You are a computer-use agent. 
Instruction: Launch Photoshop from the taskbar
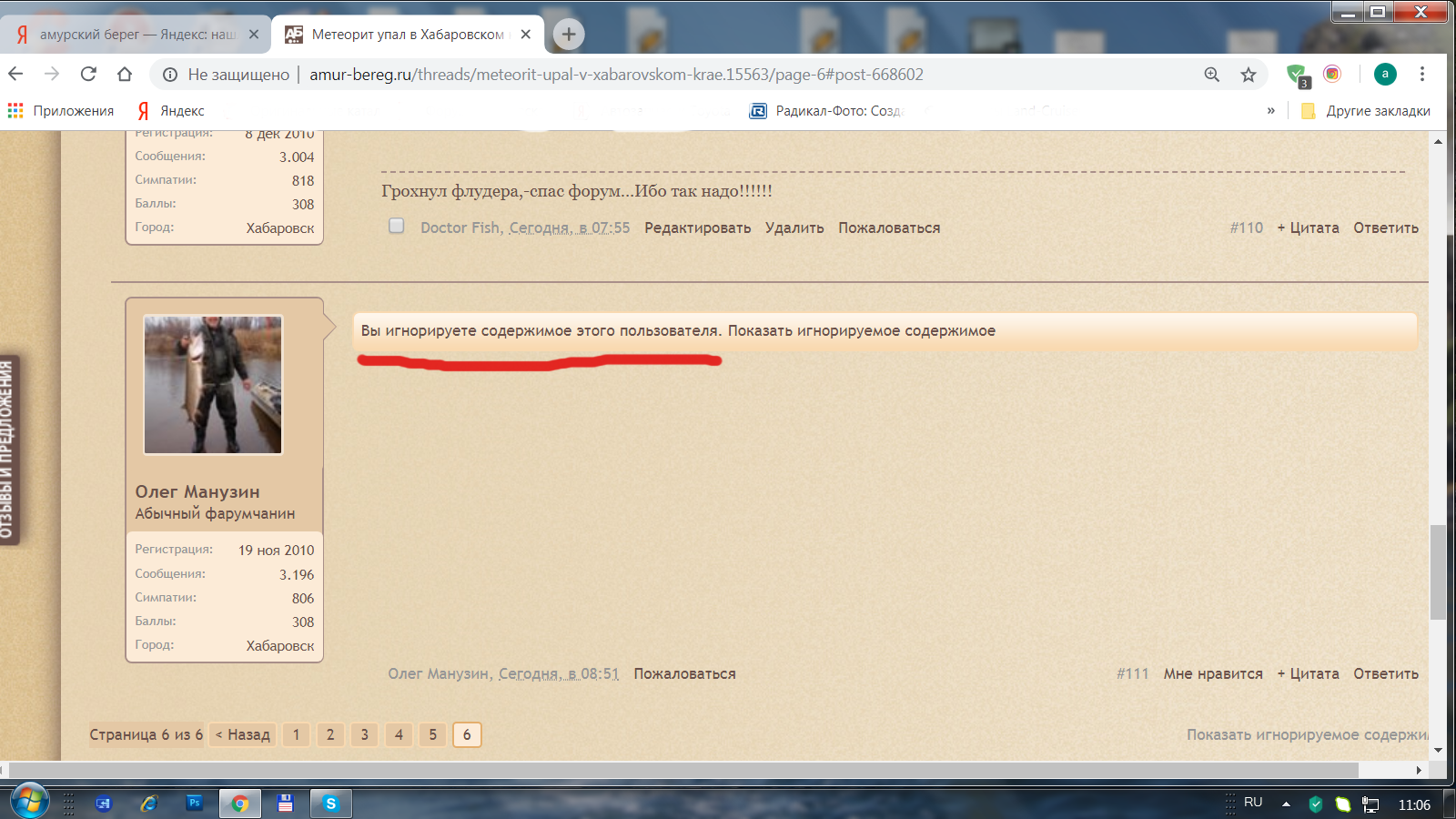[x=195, y=804]
